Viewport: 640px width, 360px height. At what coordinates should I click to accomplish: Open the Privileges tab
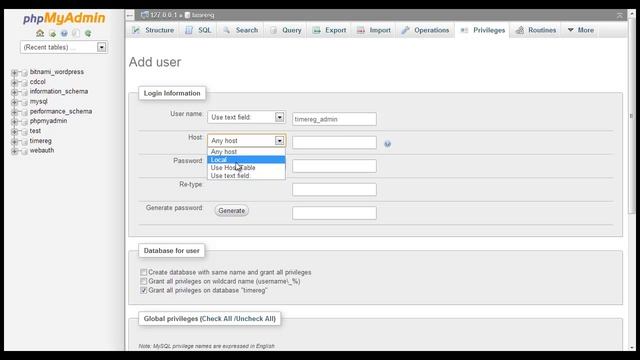tap(482, 30)
